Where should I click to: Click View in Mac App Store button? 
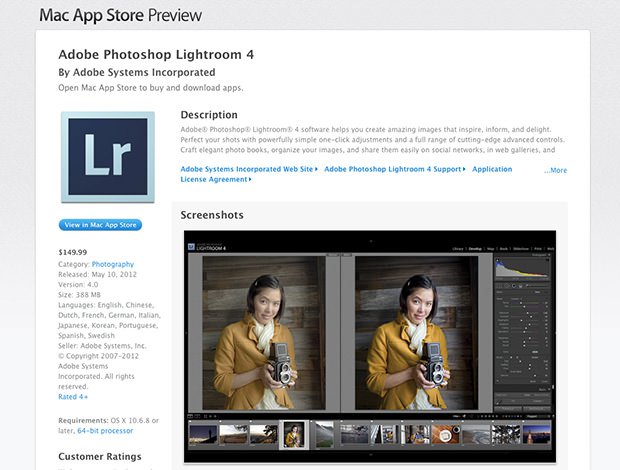pos(100,225)
